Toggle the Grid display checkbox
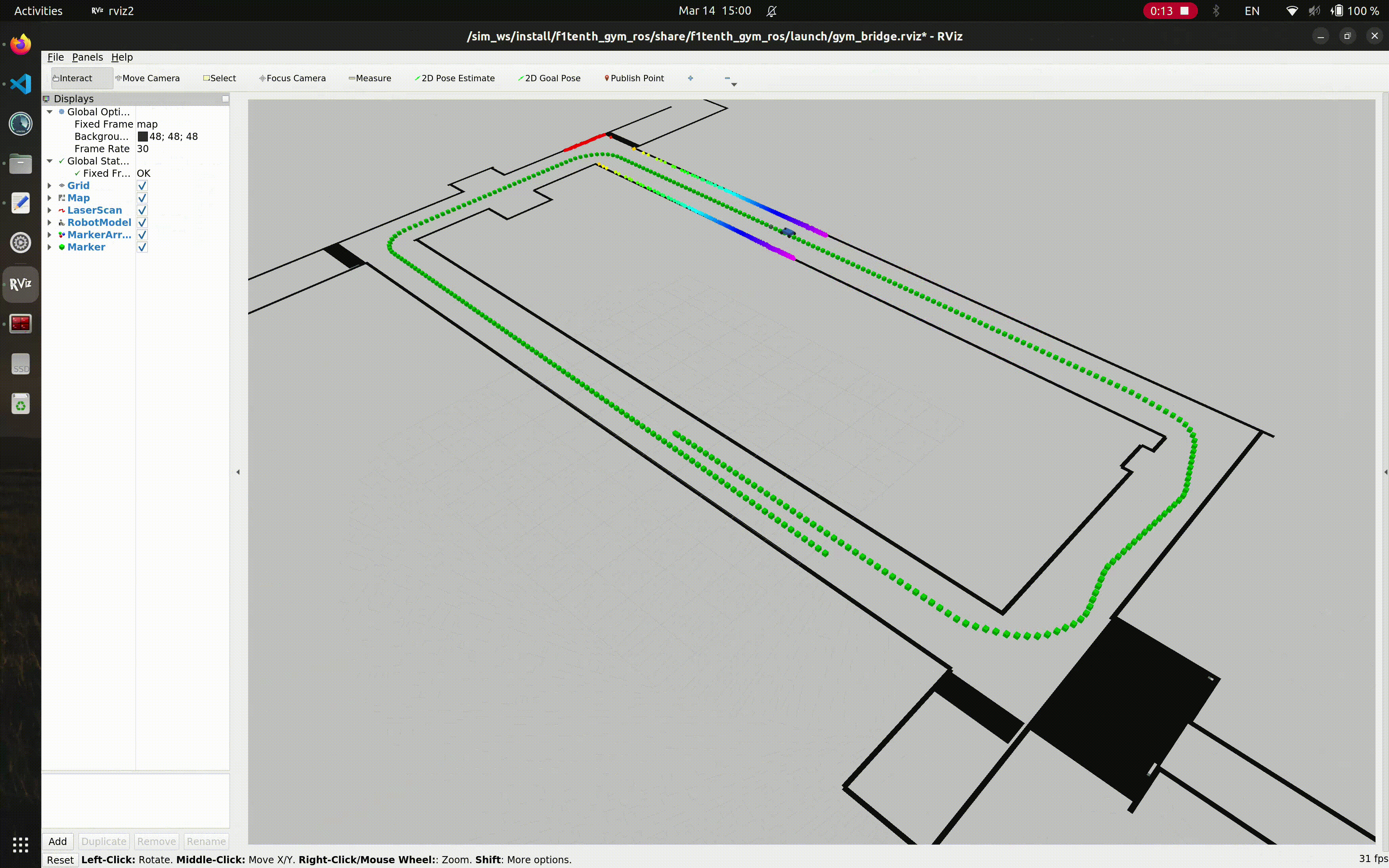This screenshot has width=1389, height=868. click(142, 185)
